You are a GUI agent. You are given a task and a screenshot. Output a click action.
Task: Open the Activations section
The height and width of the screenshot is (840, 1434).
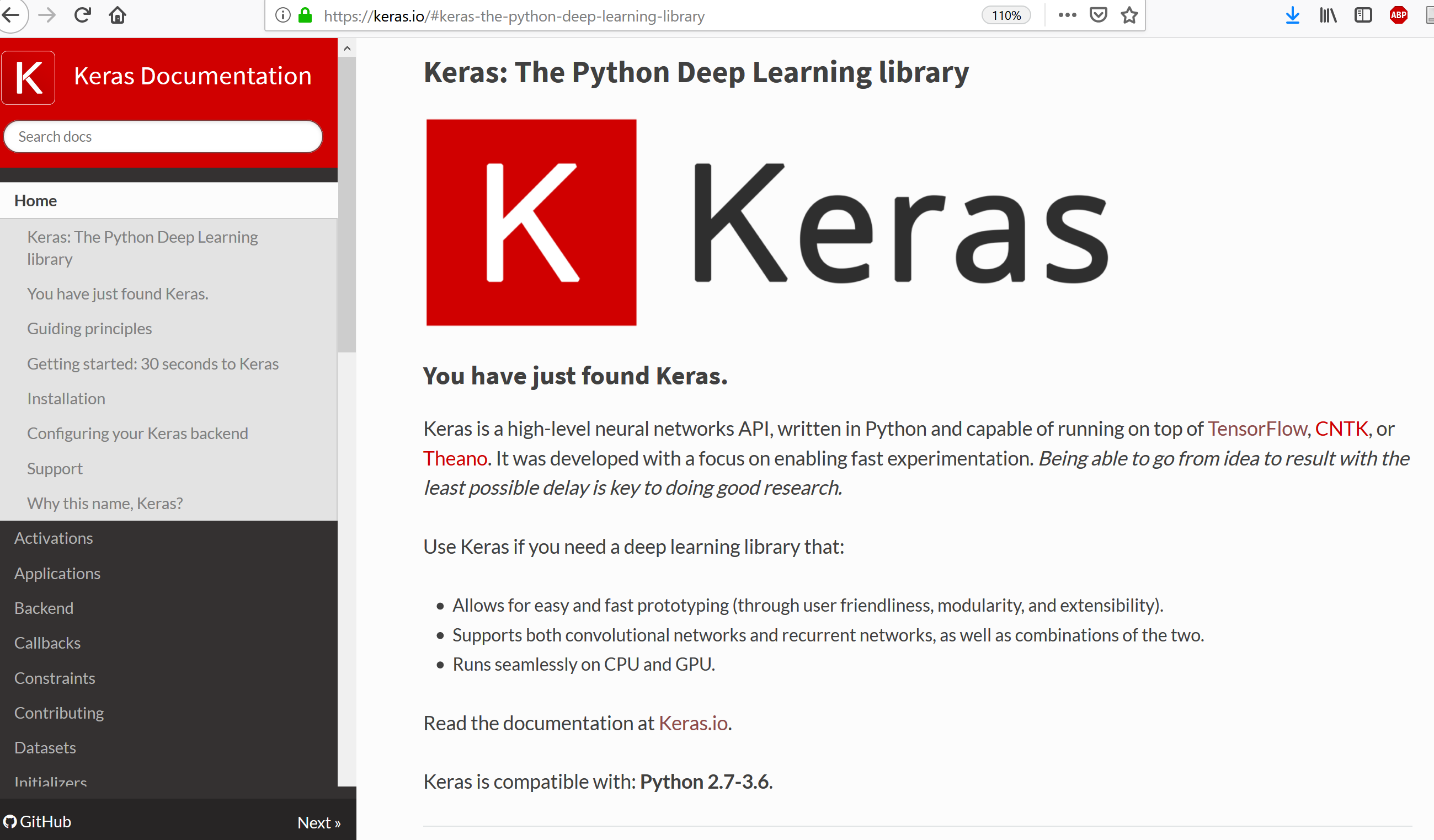coord(54,538)
